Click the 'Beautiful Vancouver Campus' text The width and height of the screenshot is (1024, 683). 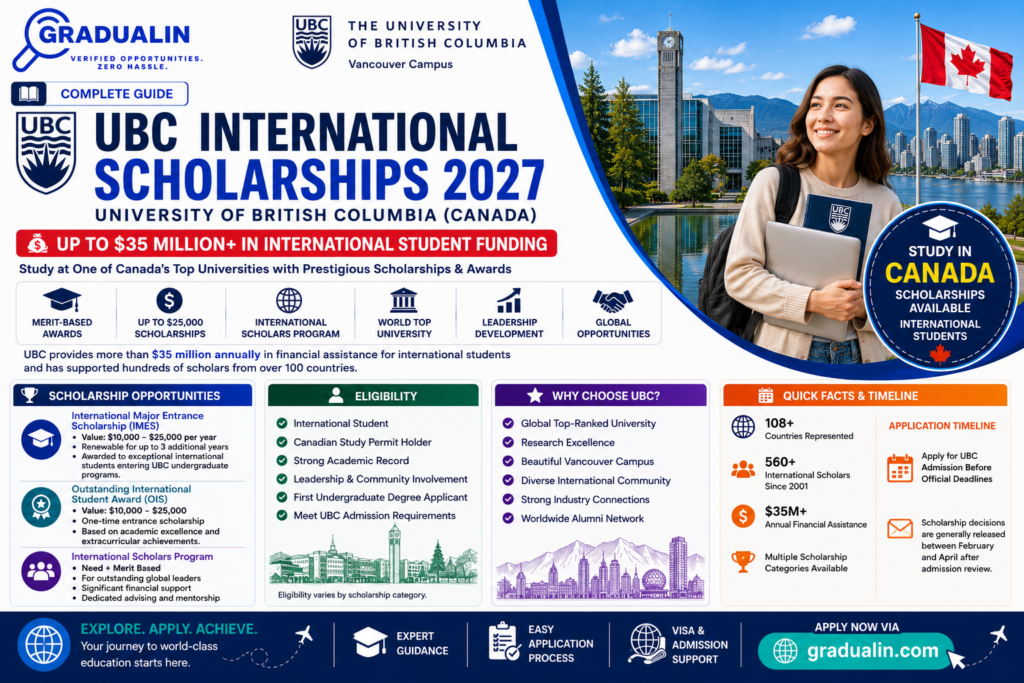click(587, 461)
